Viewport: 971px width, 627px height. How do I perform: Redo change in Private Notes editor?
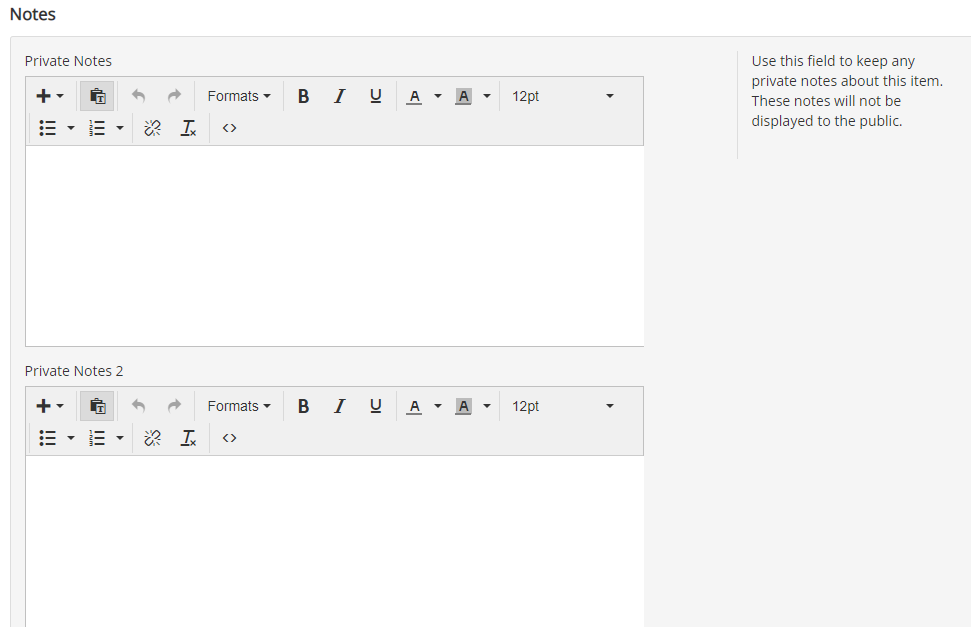click(x=174, y=96)
